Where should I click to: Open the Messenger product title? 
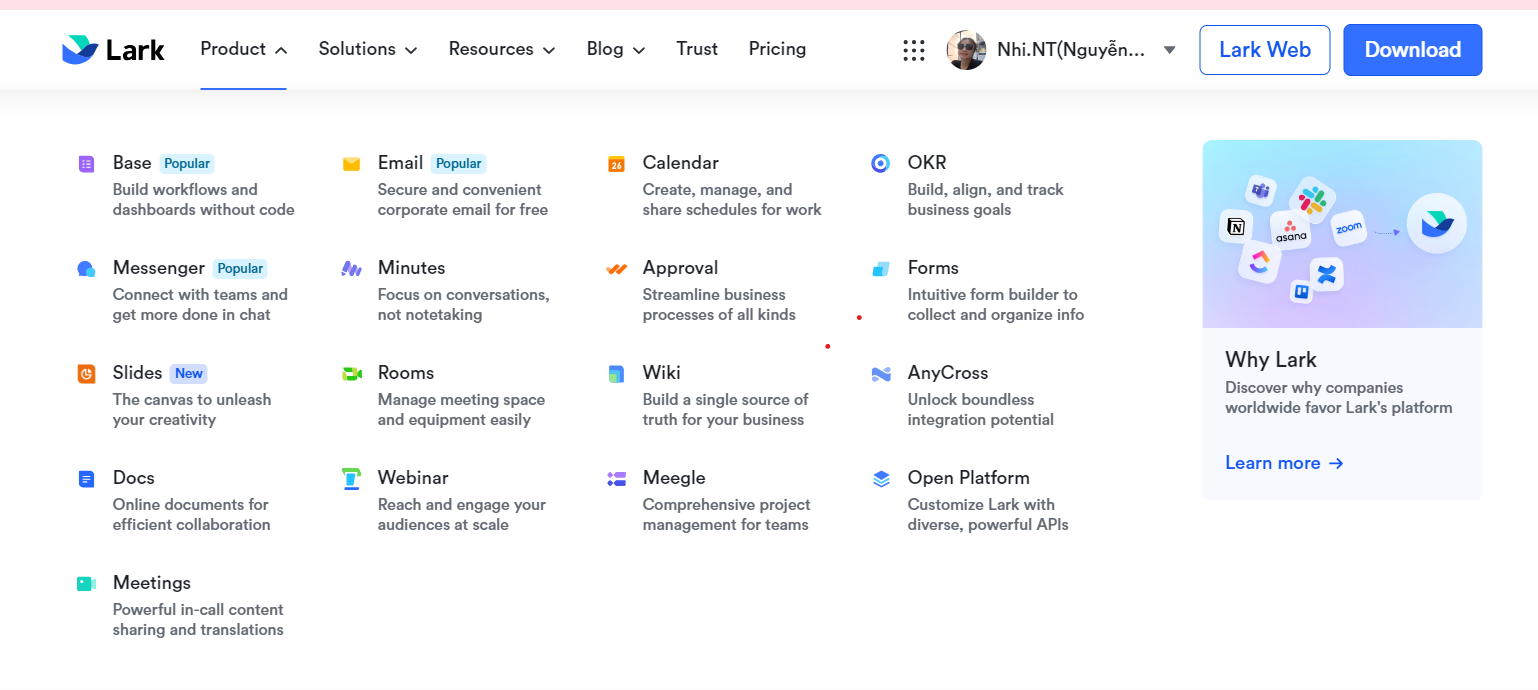coord(159,268)
